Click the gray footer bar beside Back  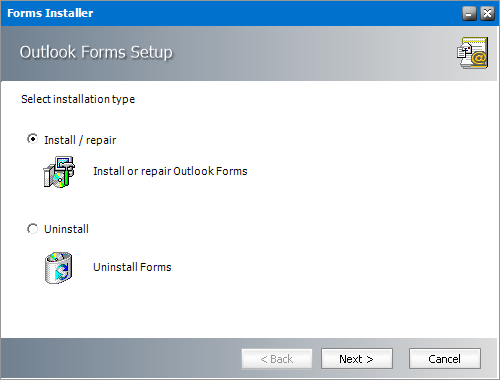120,358
